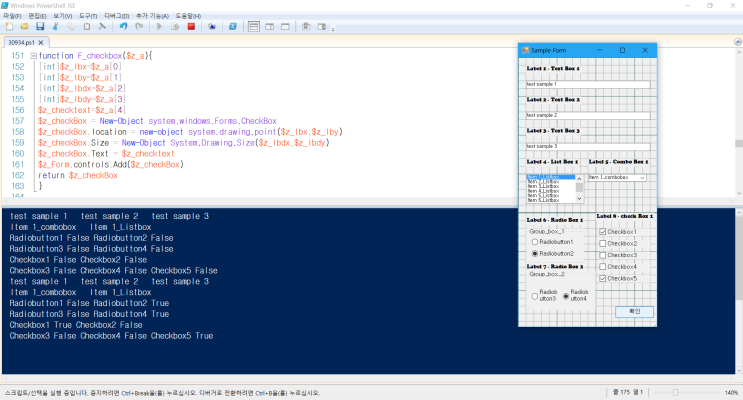Select Item 6_Listbox in the list box
The image size is (743, 400).
(x=551, y=200)
